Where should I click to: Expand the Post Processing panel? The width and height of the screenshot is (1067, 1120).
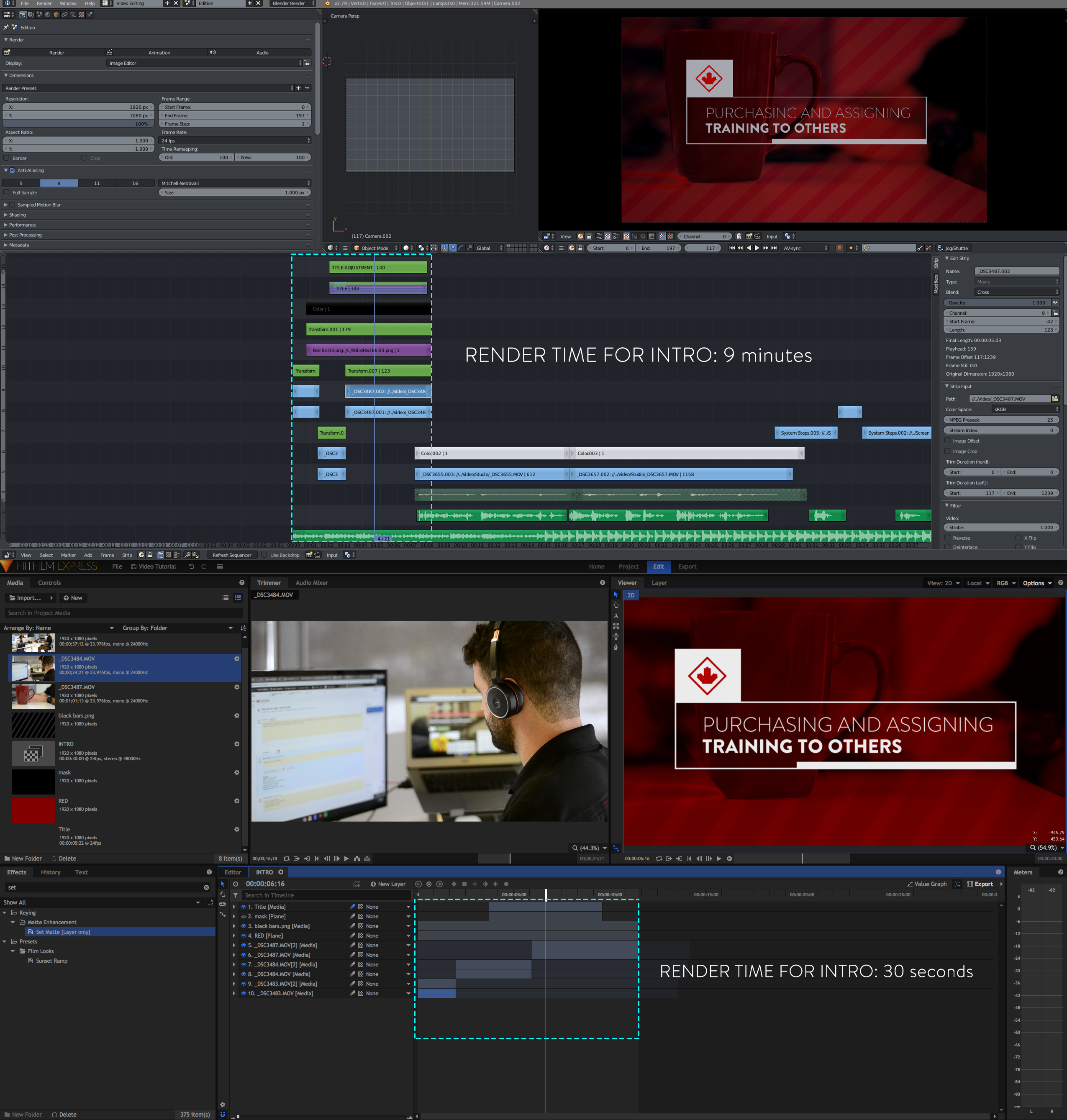[6, 235]
